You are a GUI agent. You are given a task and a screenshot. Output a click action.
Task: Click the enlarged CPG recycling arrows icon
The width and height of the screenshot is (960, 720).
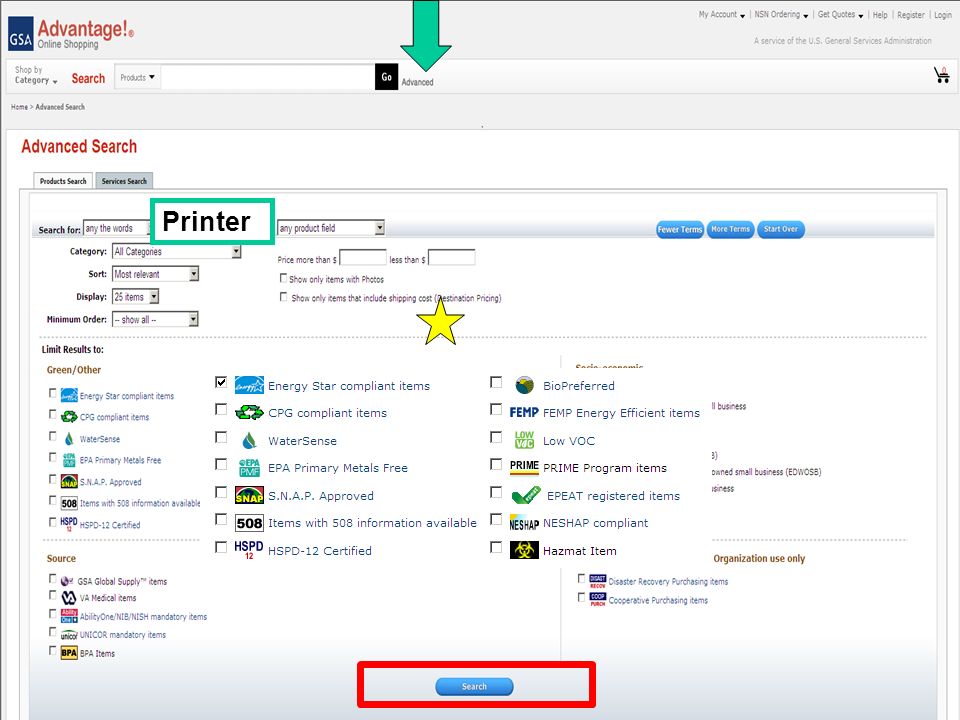click(x=249, y=413)
